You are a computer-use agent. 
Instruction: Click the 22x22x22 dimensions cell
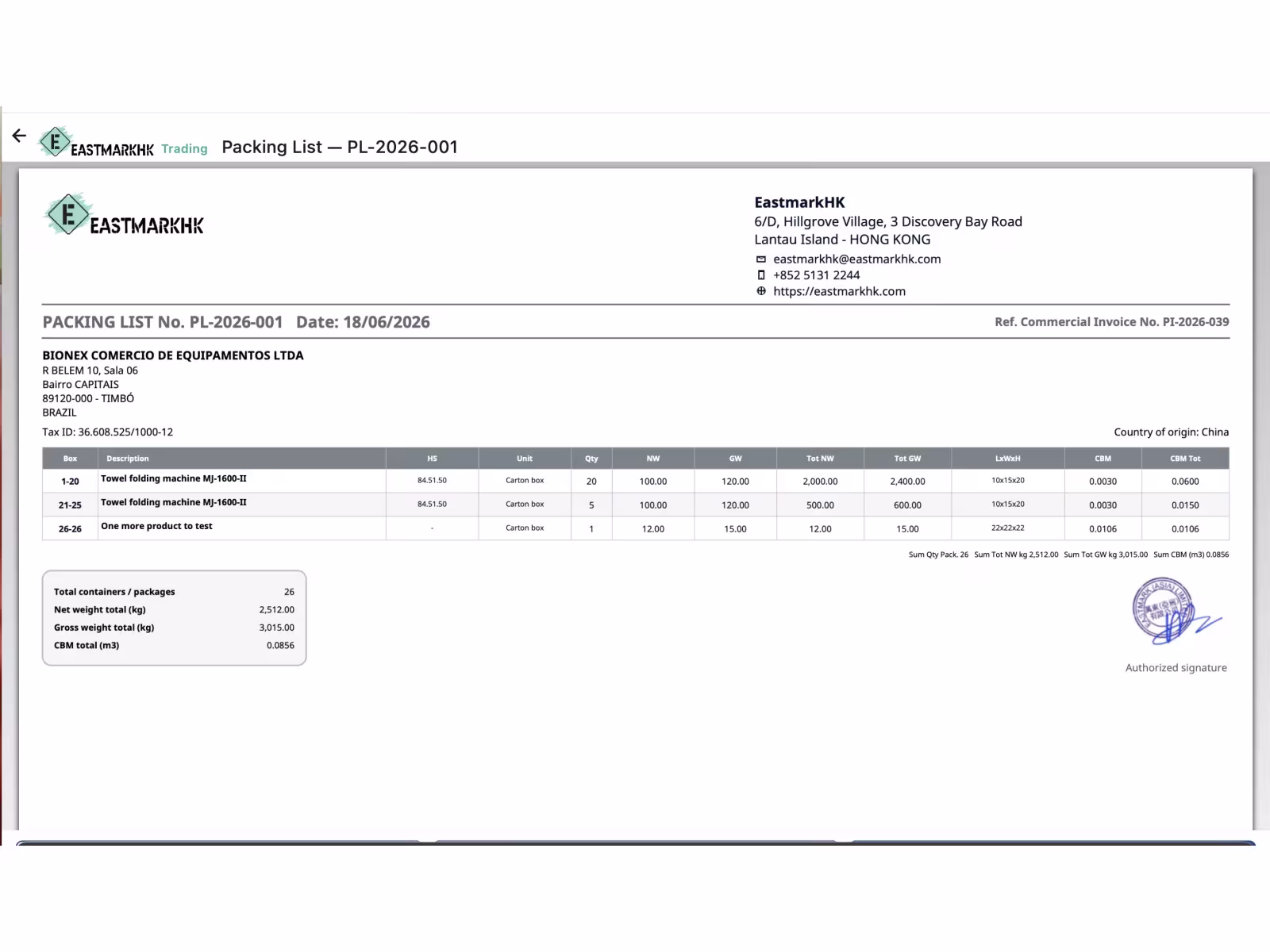point(1007,528)
